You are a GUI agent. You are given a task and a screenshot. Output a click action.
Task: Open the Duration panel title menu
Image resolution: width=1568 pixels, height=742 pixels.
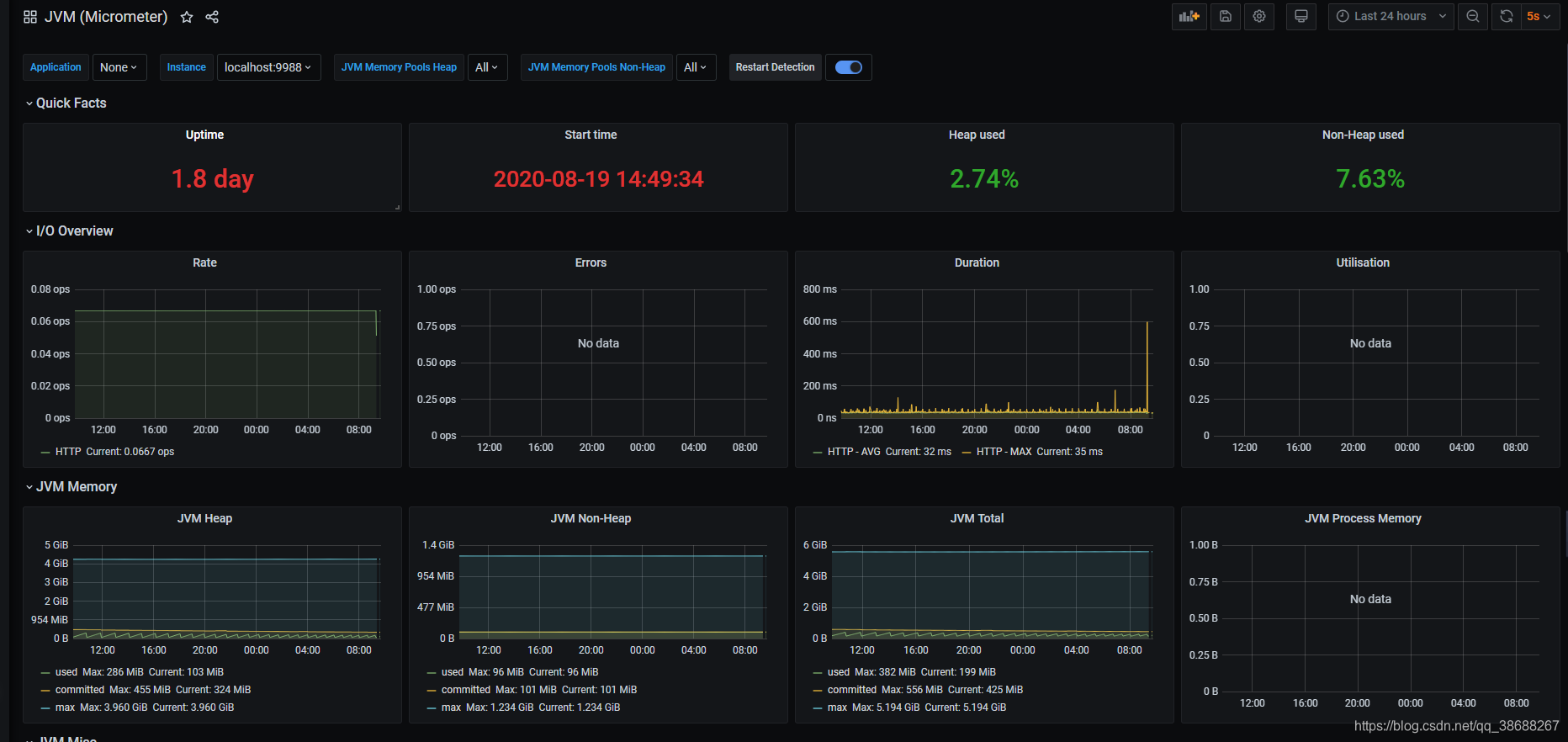[x=977, y=262]
